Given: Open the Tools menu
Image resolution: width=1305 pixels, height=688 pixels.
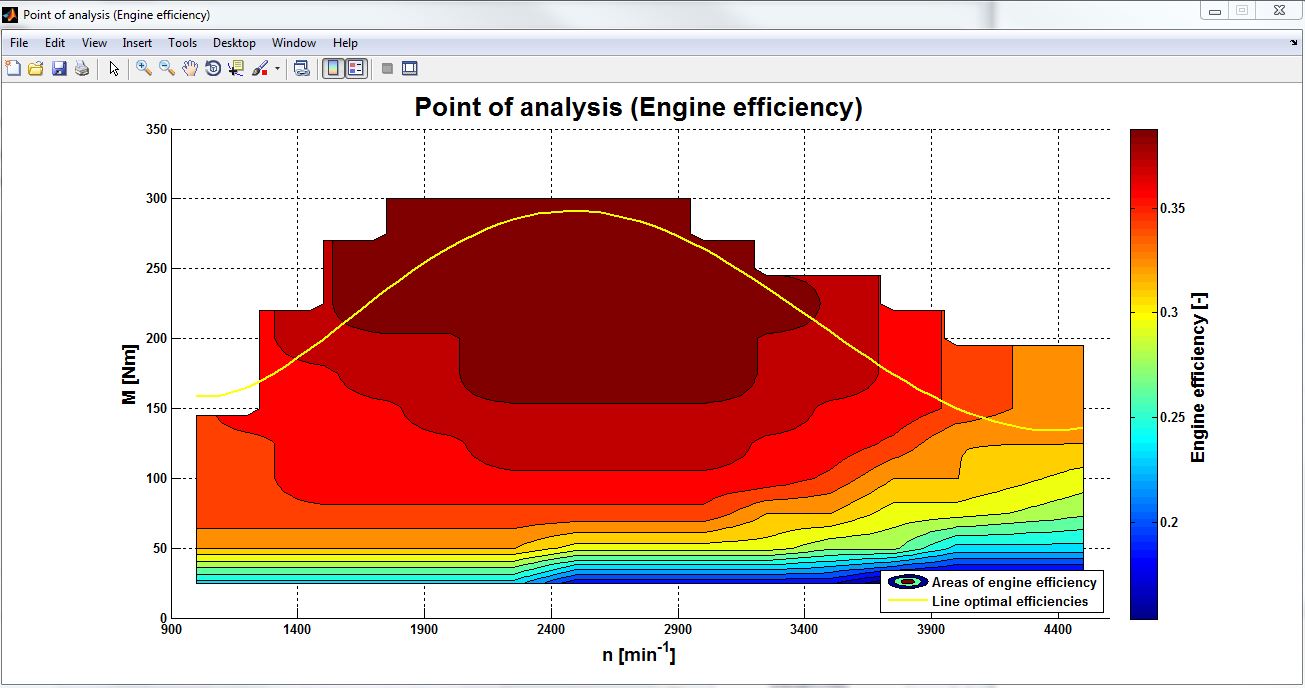Looking at the screenshot, I should tap(182, 43).
